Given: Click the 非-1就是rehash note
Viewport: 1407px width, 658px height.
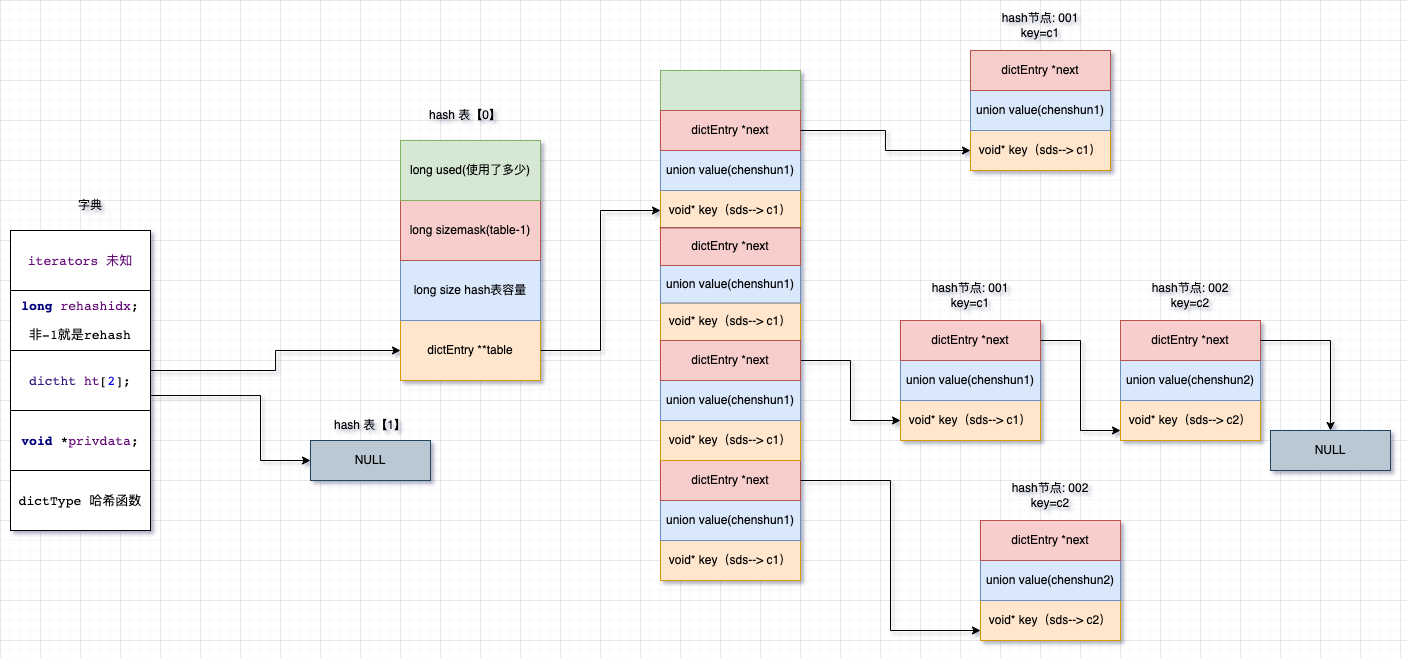Looking at the screenshot, I should pyautogui.click(x=80, y=335).
